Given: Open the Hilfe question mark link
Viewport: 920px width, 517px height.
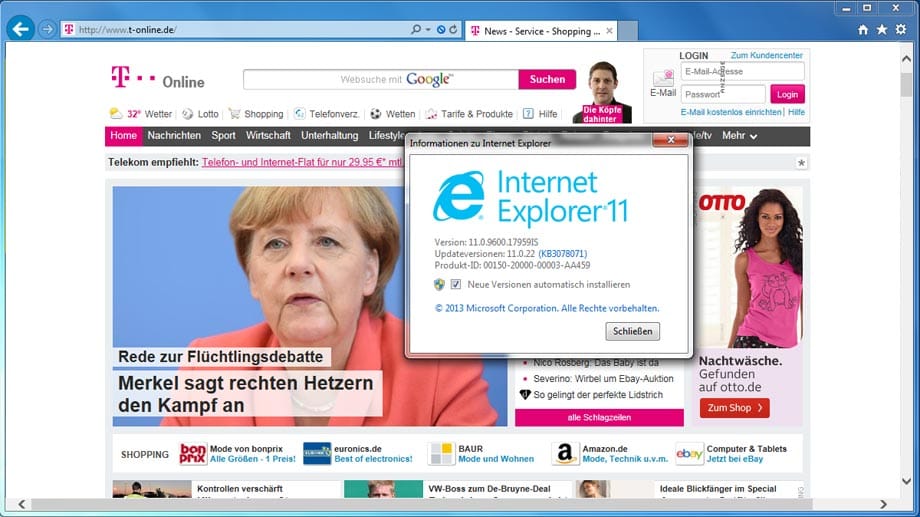Looking at the screenshot, I should [x=528, y=114].
